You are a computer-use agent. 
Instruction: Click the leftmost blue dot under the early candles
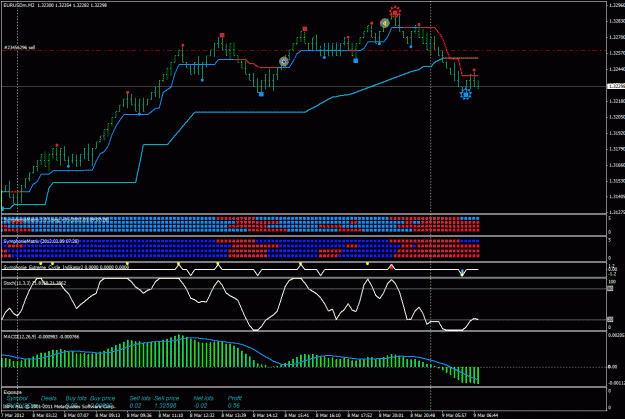tap(68, 166)
